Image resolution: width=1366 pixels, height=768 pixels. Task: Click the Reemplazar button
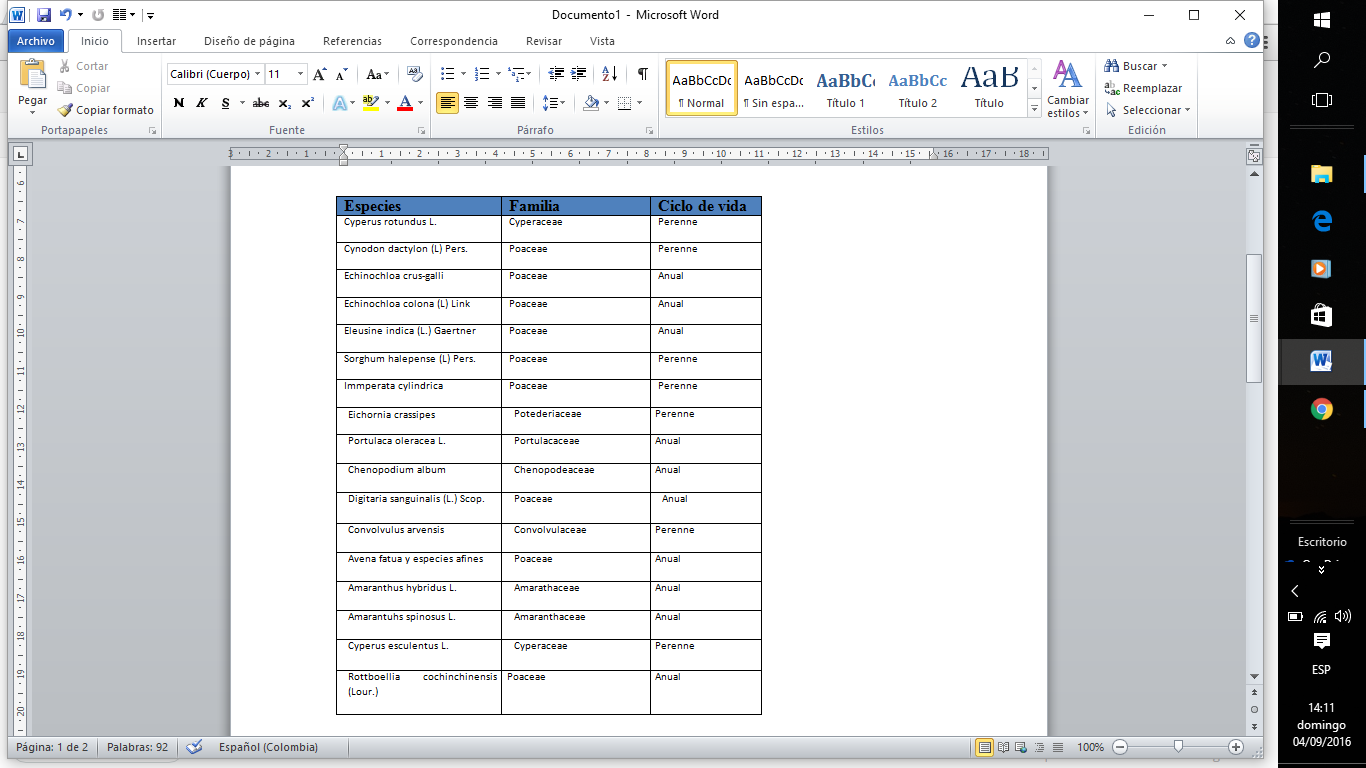tap(1143, 88)
